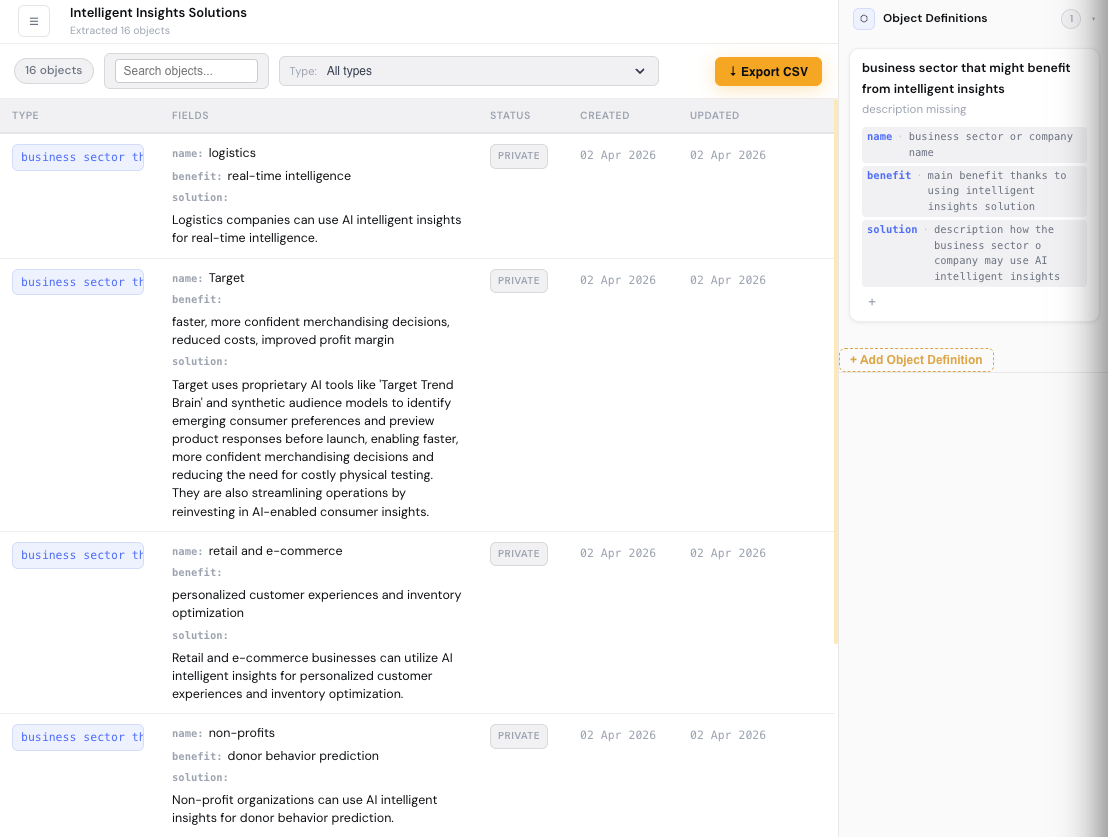1108x837 pixels.
Task: Click the Intelligent Insights Solutions page title
Action: tap(158, 13)
